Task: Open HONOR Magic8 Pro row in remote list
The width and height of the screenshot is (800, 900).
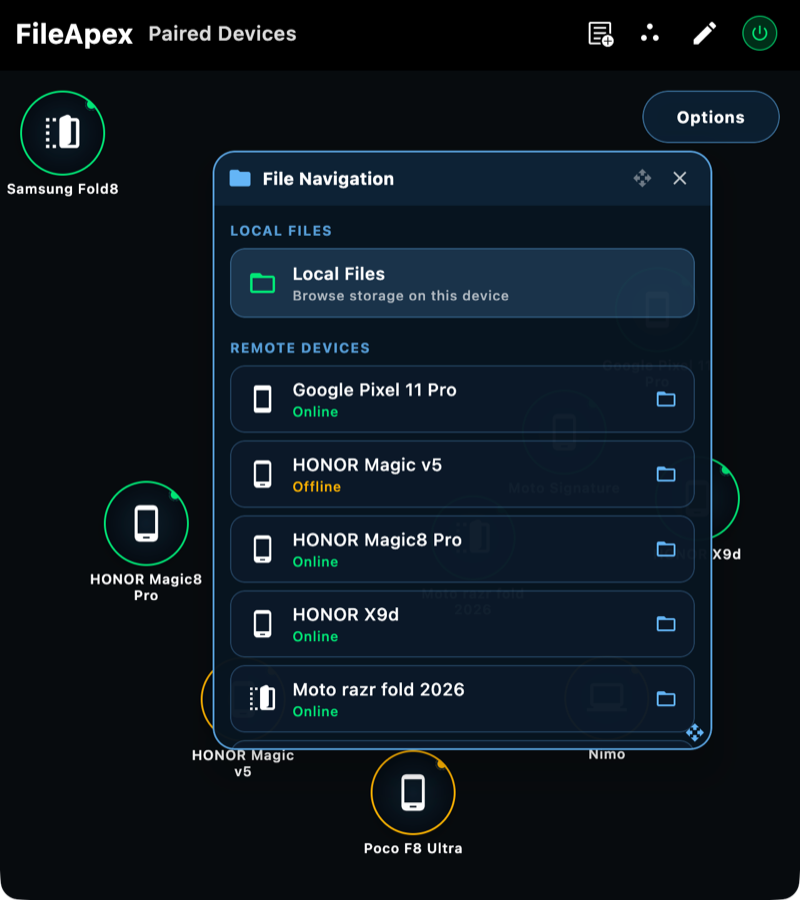Action: [x=462, y=549]
